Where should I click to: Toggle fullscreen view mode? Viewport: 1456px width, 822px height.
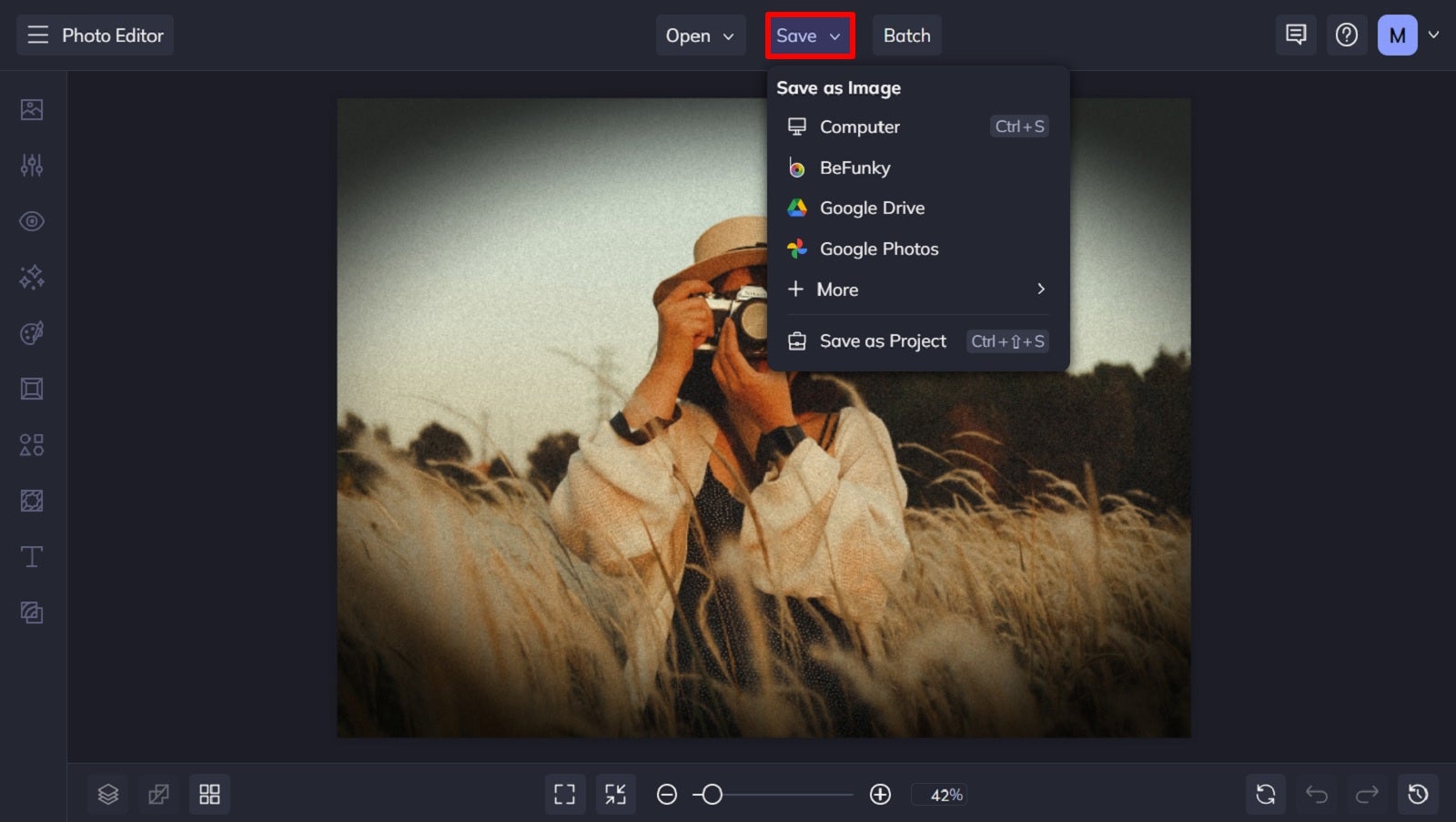565,794
